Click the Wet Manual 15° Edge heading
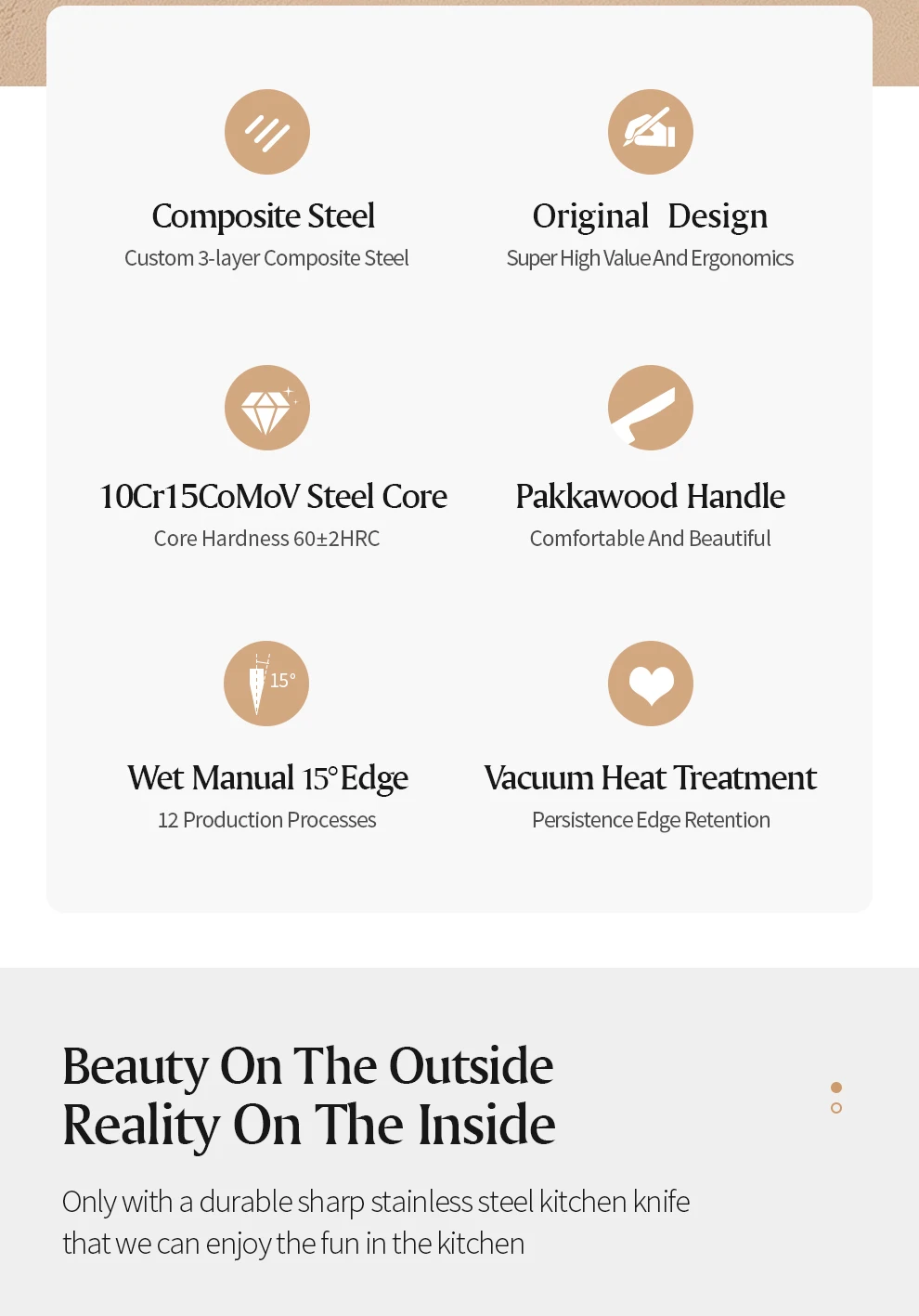 (x=267, y=778)
